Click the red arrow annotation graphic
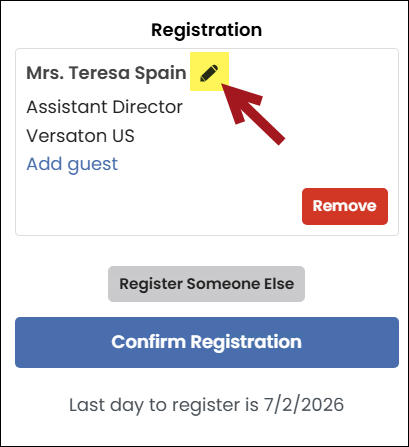This screenshot has height=447, width=409. (253, 114)
